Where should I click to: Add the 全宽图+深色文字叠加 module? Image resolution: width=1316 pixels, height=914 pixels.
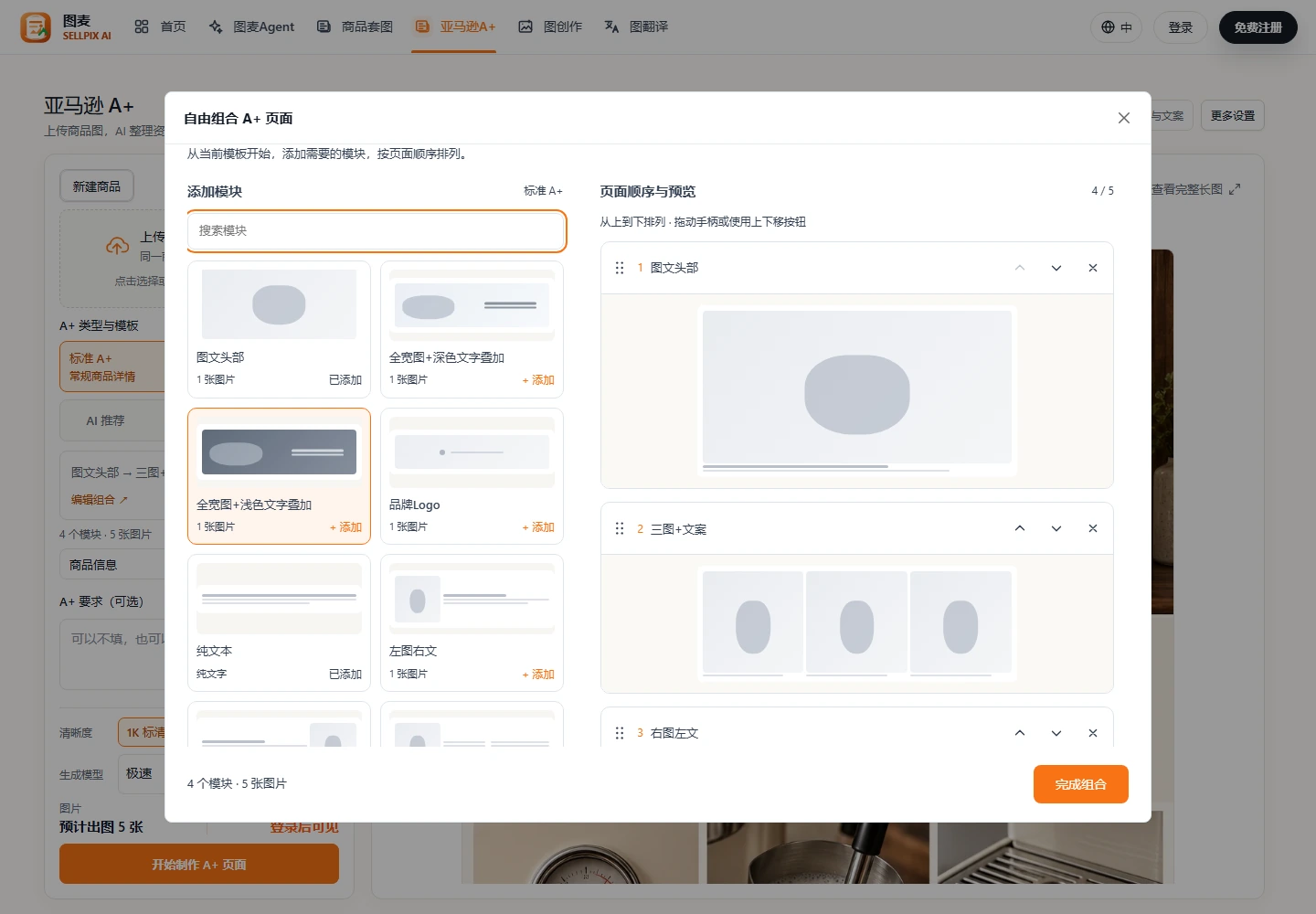coord(538,380)
